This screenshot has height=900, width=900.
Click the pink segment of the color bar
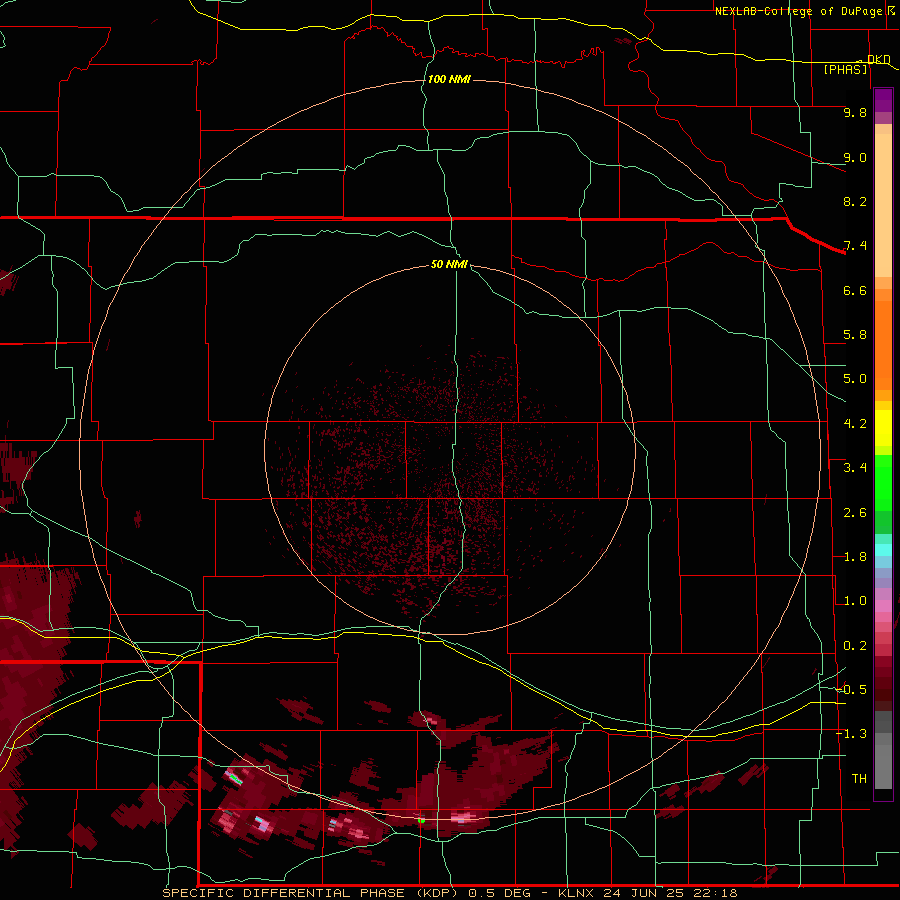pyautogui.click(x=883, y=606)
